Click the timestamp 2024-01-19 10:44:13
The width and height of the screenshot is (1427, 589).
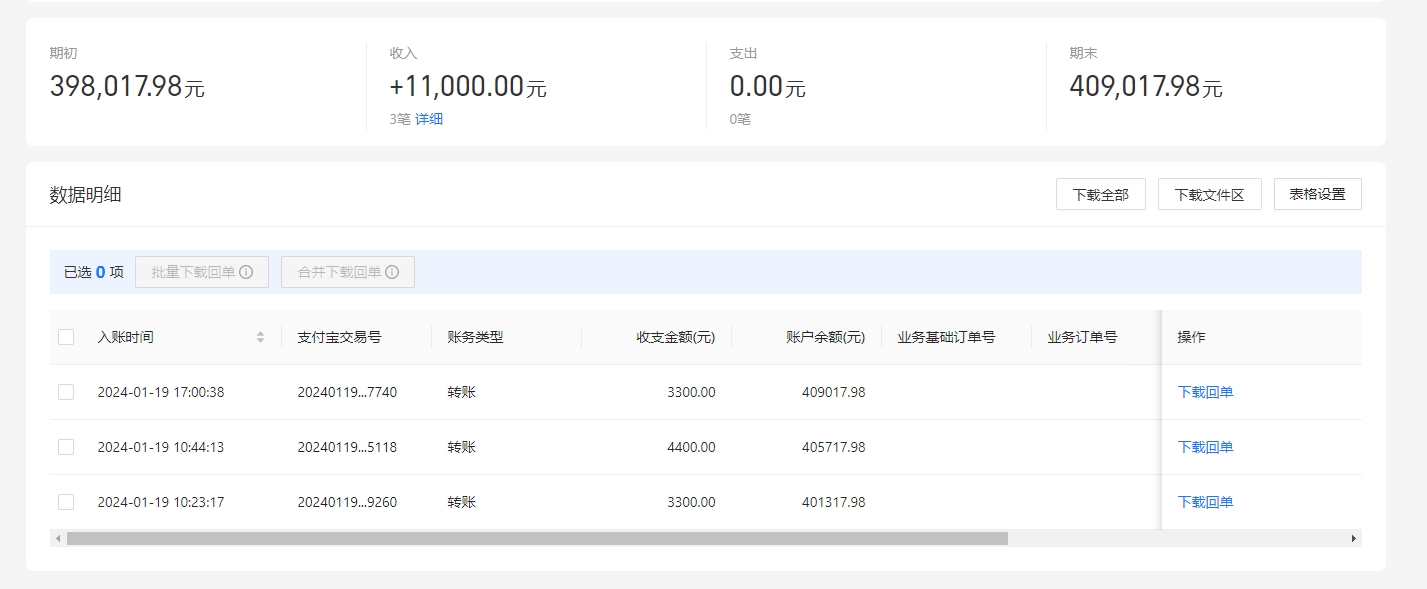click(161, 447)
